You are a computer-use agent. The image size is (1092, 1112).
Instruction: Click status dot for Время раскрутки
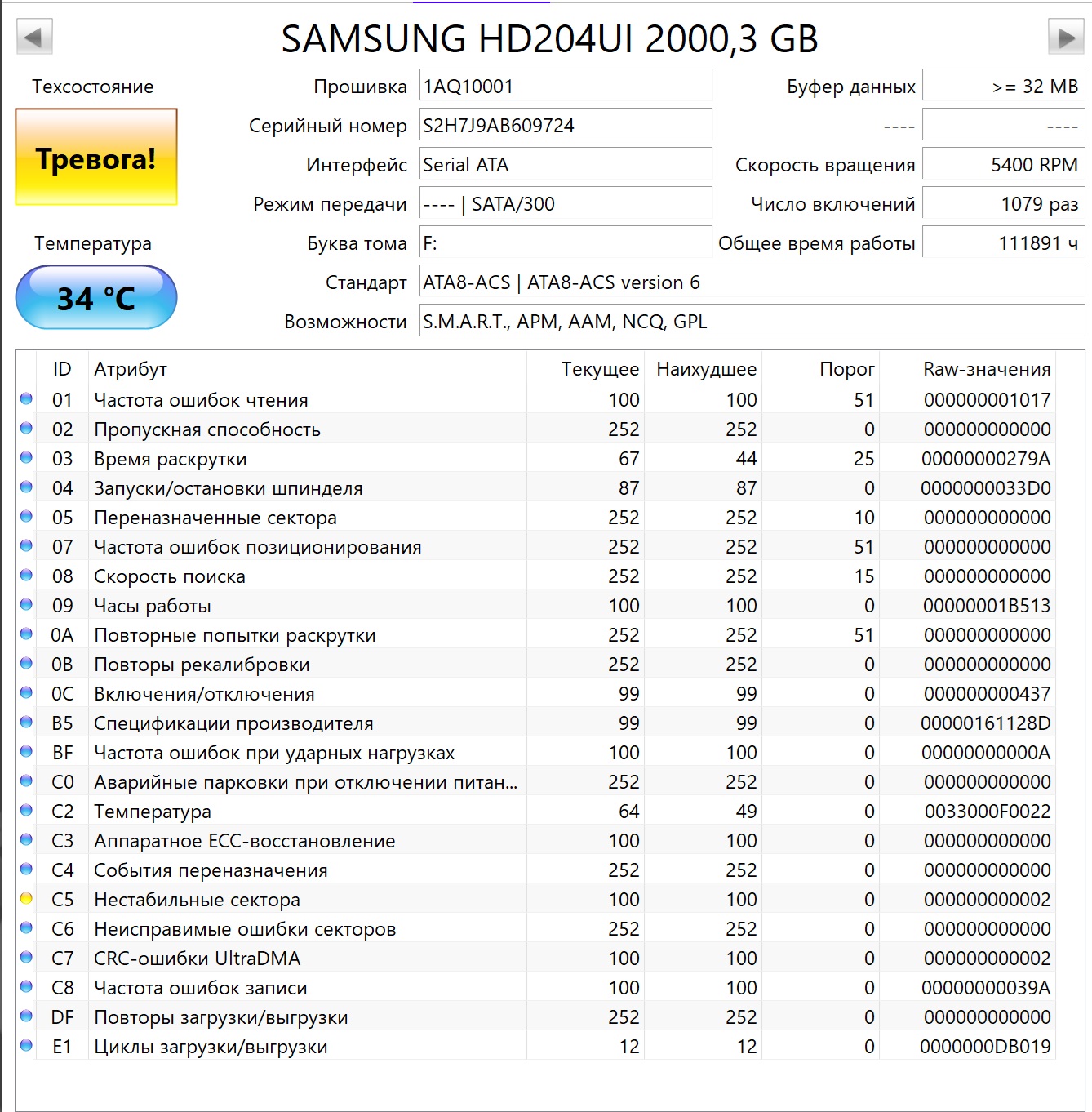26,458
